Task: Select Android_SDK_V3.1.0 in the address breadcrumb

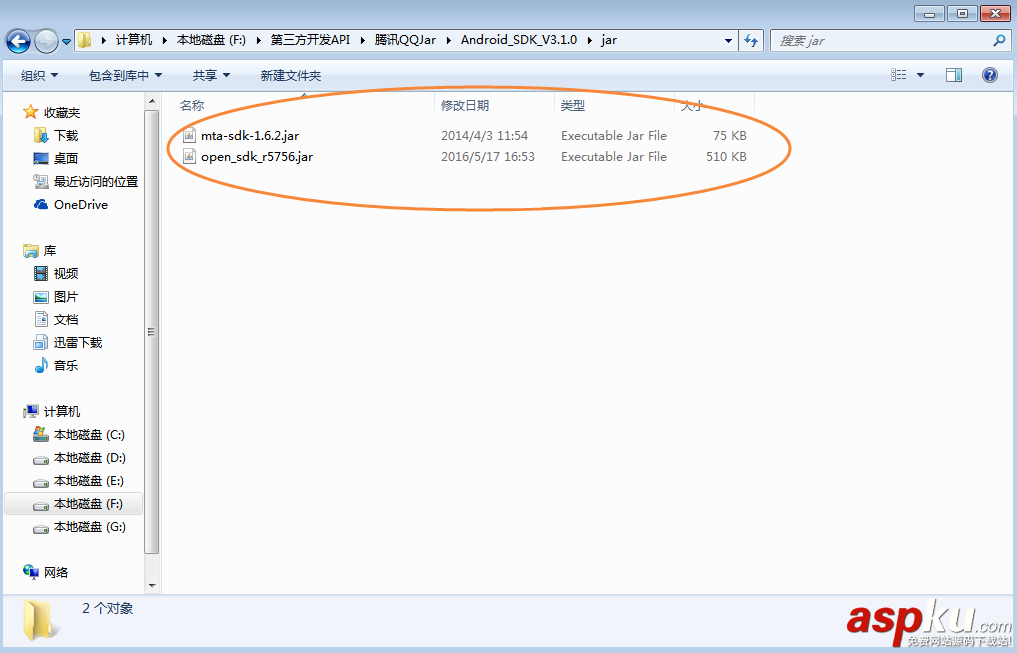Action: point(519,40)
